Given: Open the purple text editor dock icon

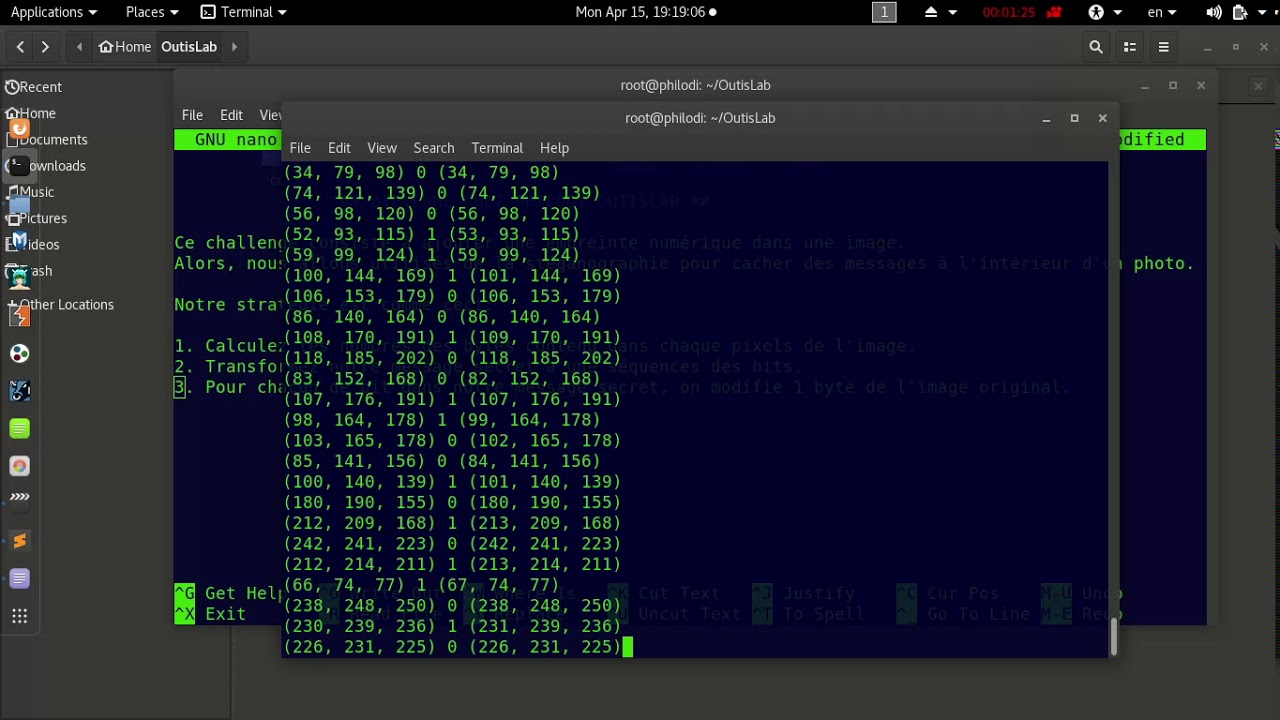Looking at the screenshot, I should tap(19, 579).
